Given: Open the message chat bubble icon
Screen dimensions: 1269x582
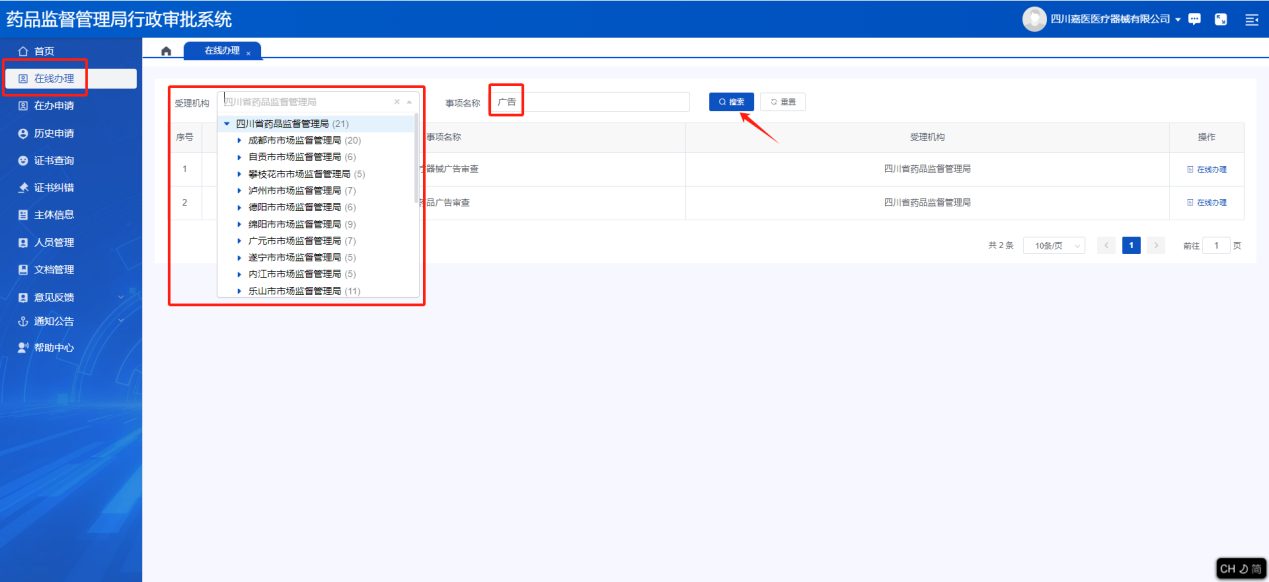Looking at the screenshot, I should (1194, 19).
